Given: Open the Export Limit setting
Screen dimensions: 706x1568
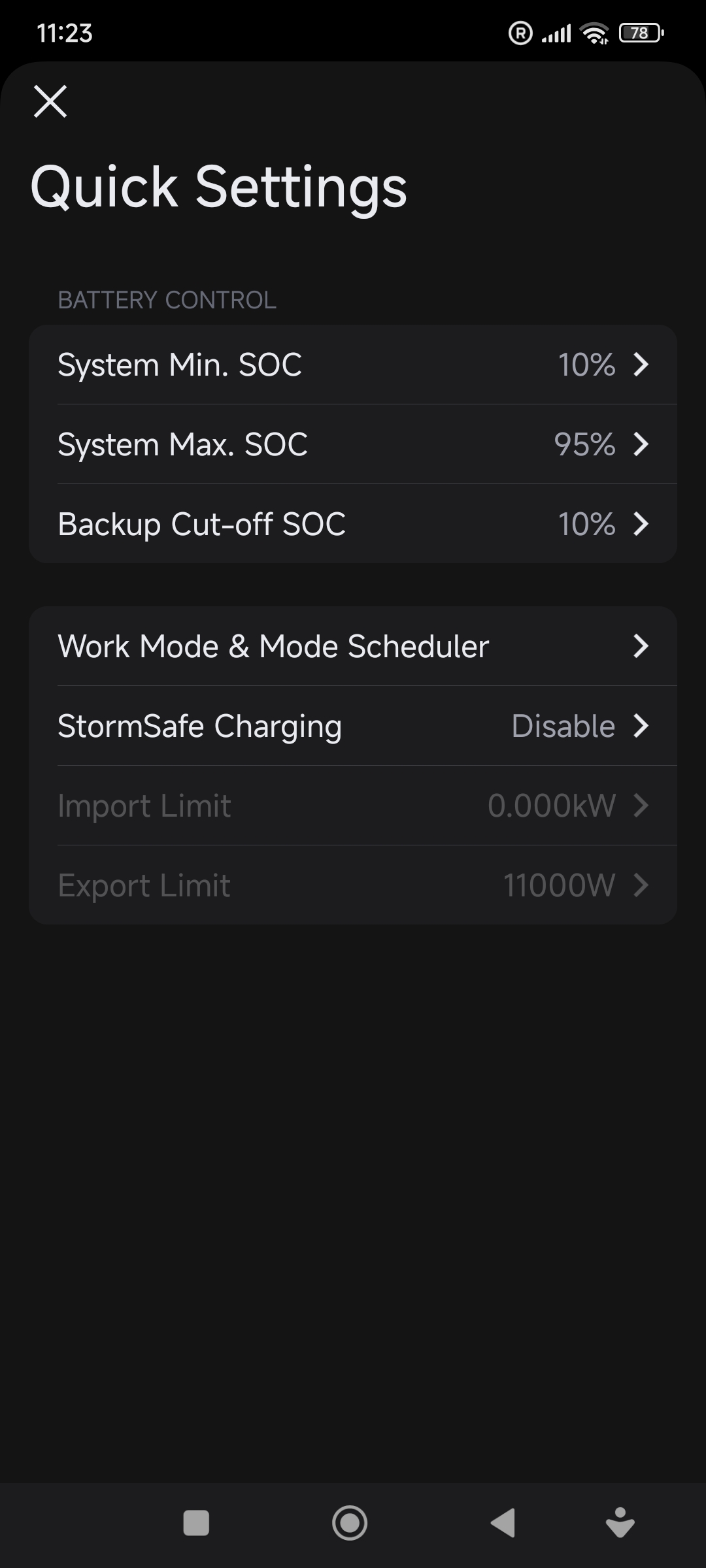Looking at the screenshot, I should [144, 885].
